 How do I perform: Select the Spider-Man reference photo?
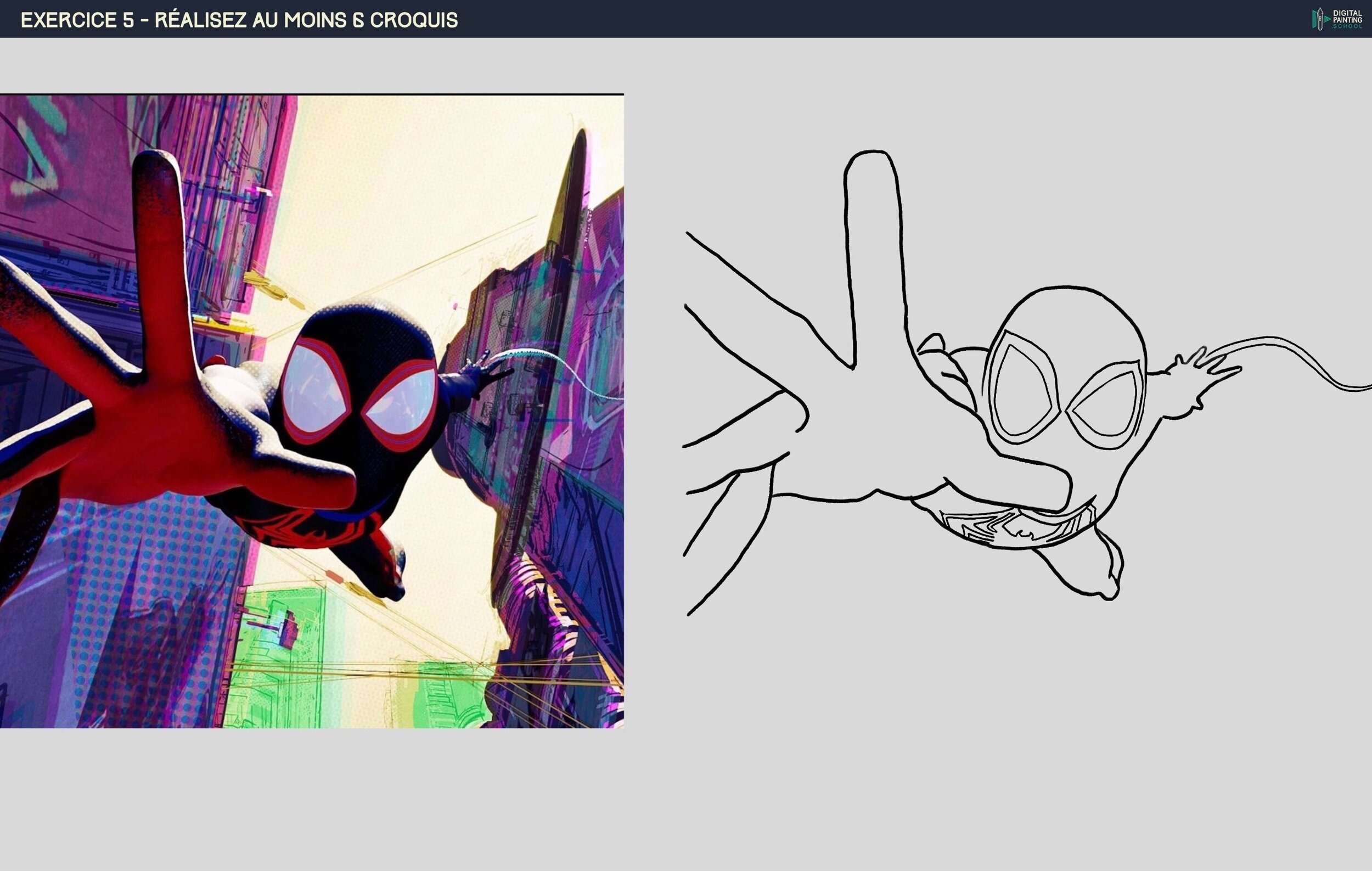click(312, 411)
